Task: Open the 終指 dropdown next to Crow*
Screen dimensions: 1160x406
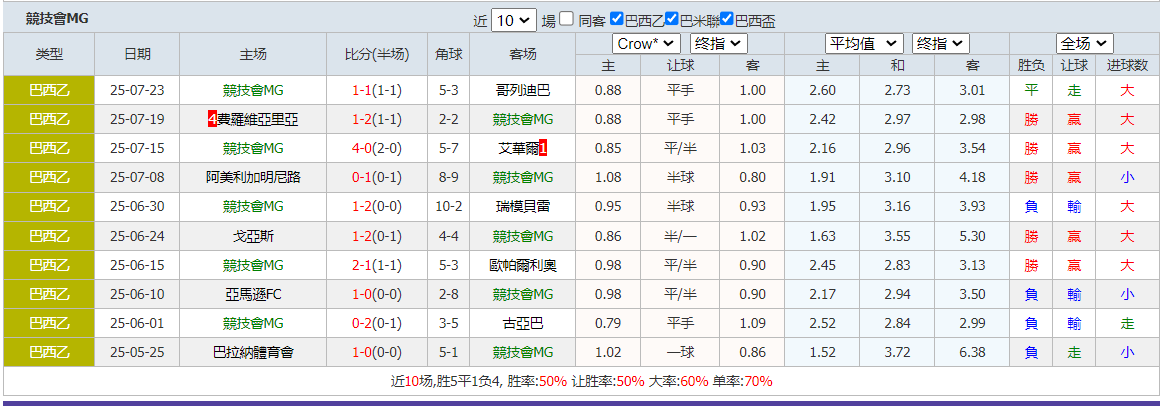Action: point(718,44)
